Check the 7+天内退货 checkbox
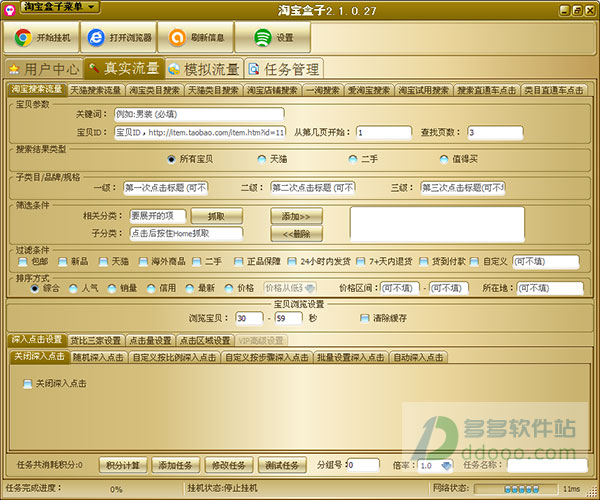 coord(360,262)
